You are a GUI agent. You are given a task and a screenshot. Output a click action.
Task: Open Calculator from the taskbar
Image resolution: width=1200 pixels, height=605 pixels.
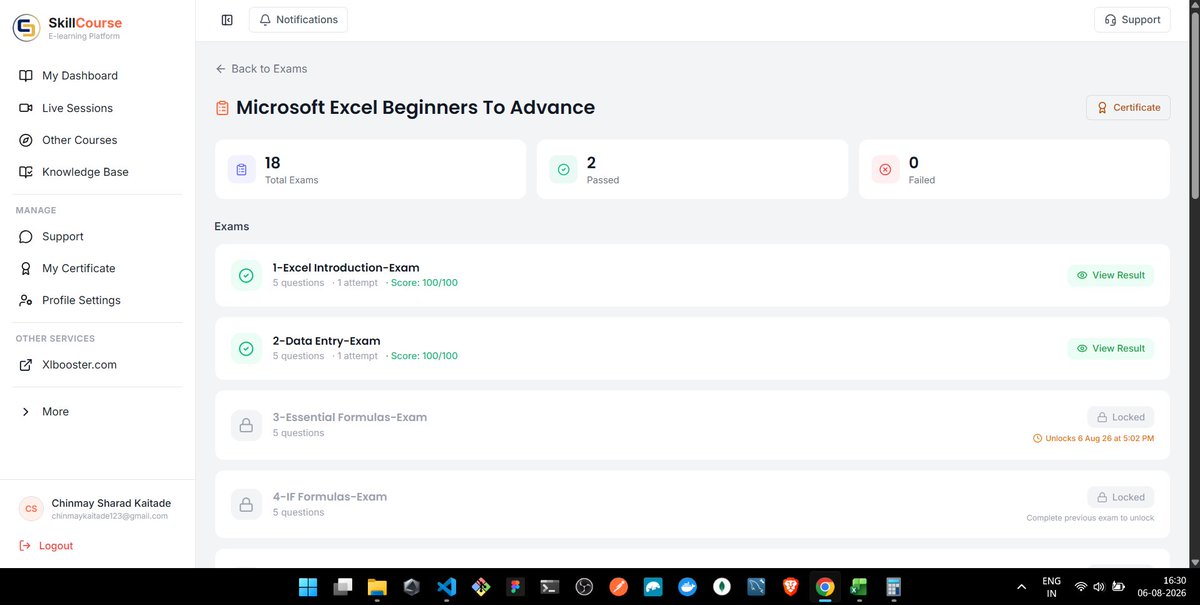point(894,587)
